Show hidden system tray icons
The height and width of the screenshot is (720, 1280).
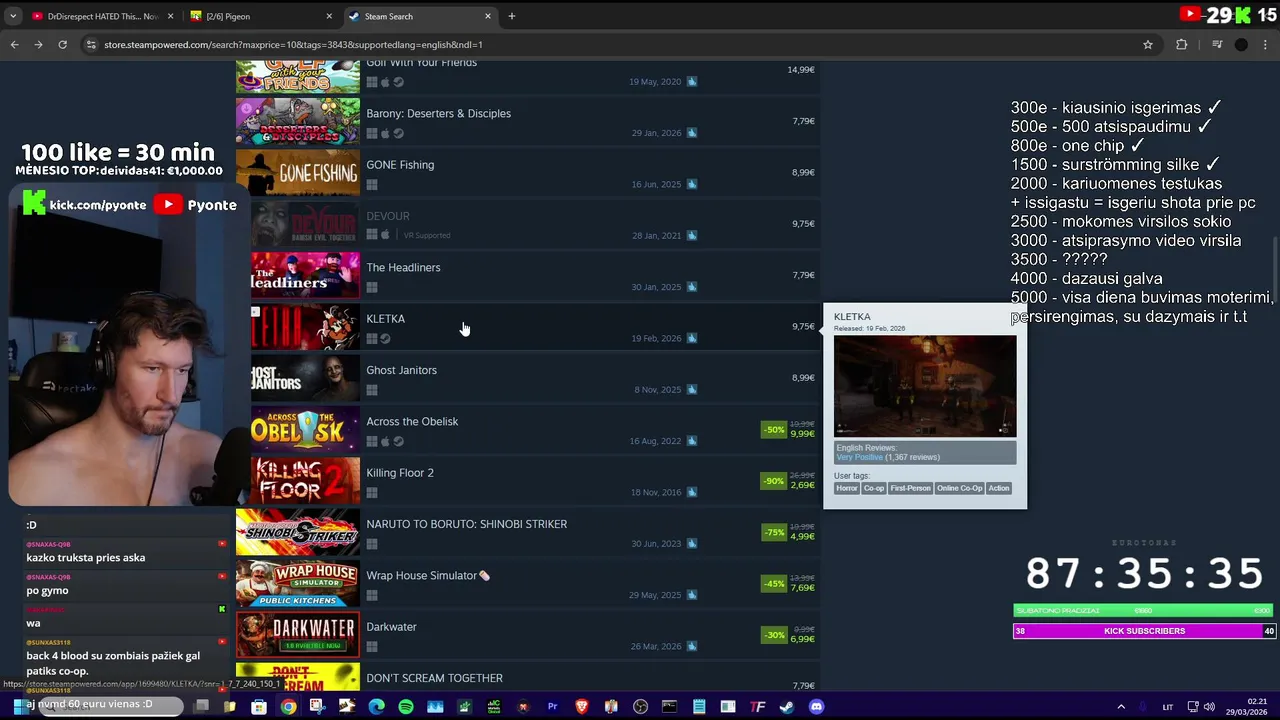click(1120, 707)
